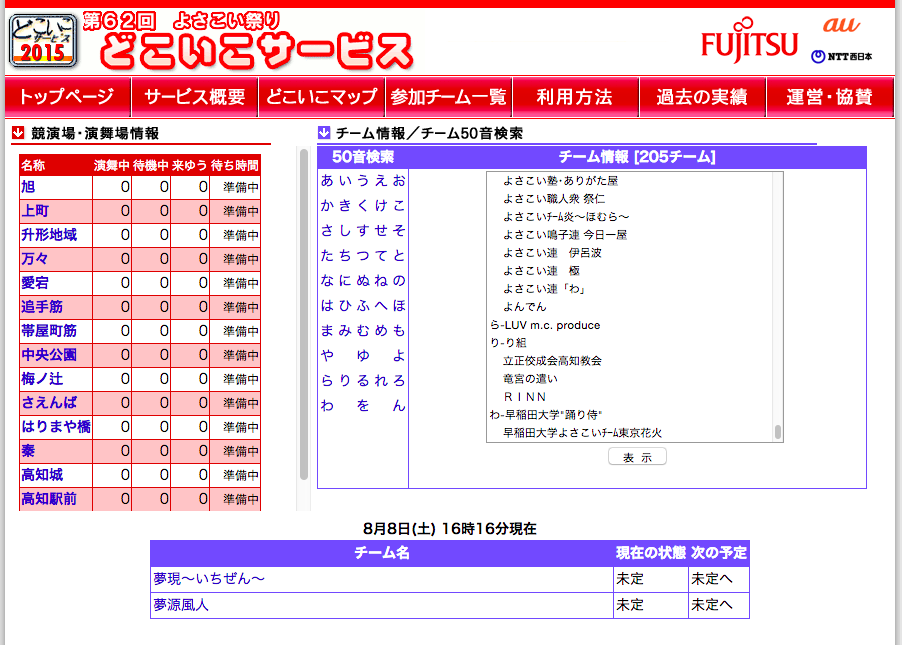902x645 pixels.
Task: Open the サービス概要 menu item
Action: (194, 97)
